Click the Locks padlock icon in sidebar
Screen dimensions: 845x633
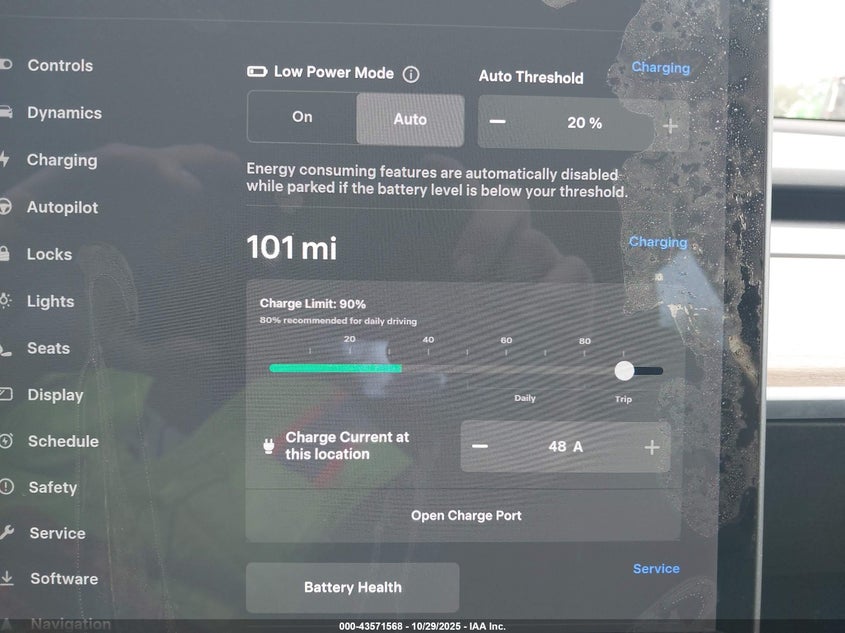coord(5,254)
